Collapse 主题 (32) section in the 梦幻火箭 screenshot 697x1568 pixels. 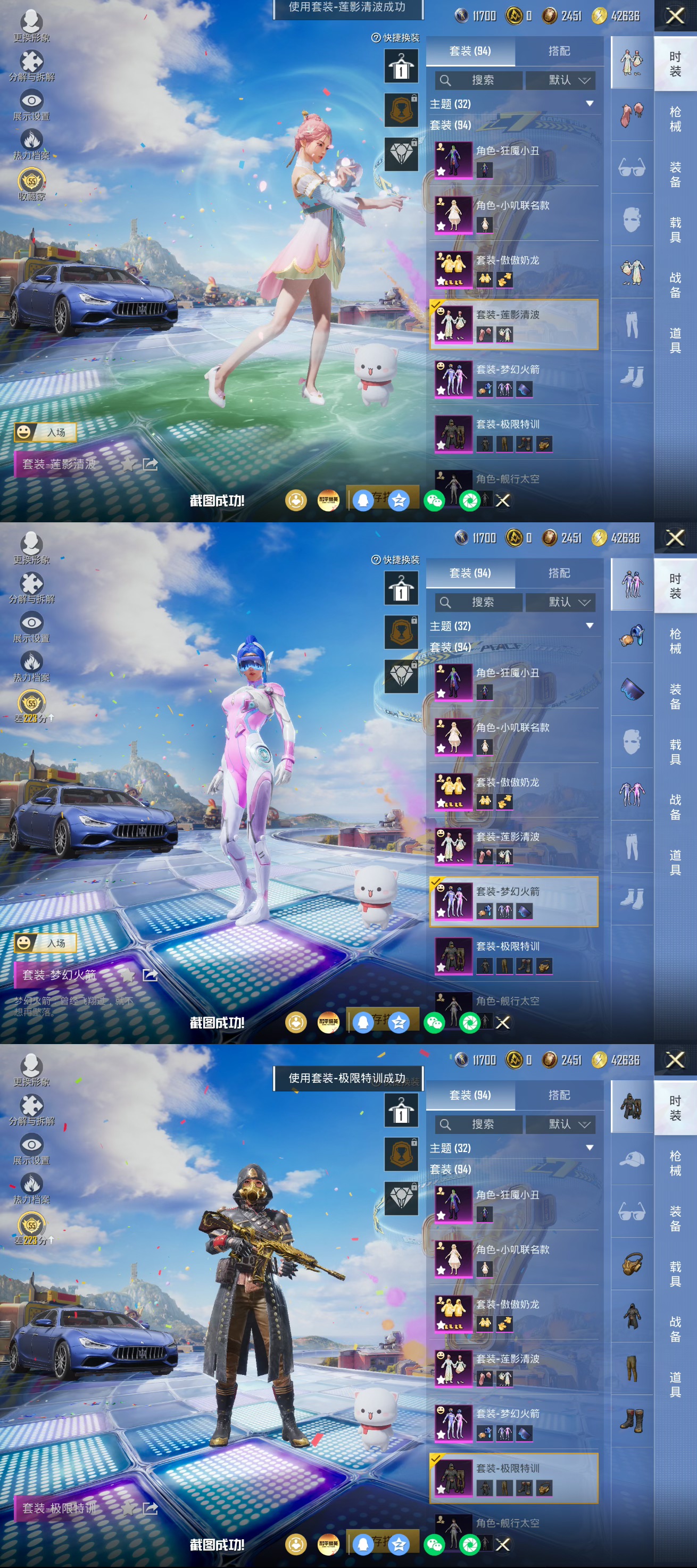pos(589,627)
